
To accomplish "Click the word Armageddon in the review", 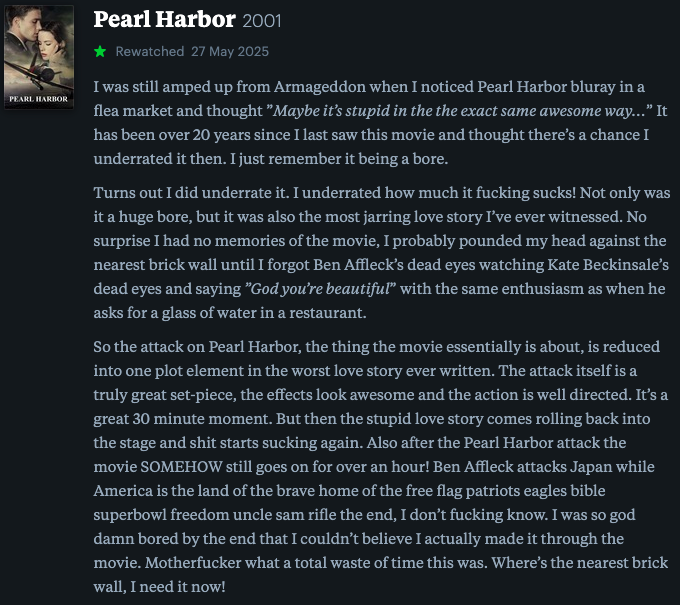I will coord(320,87).
